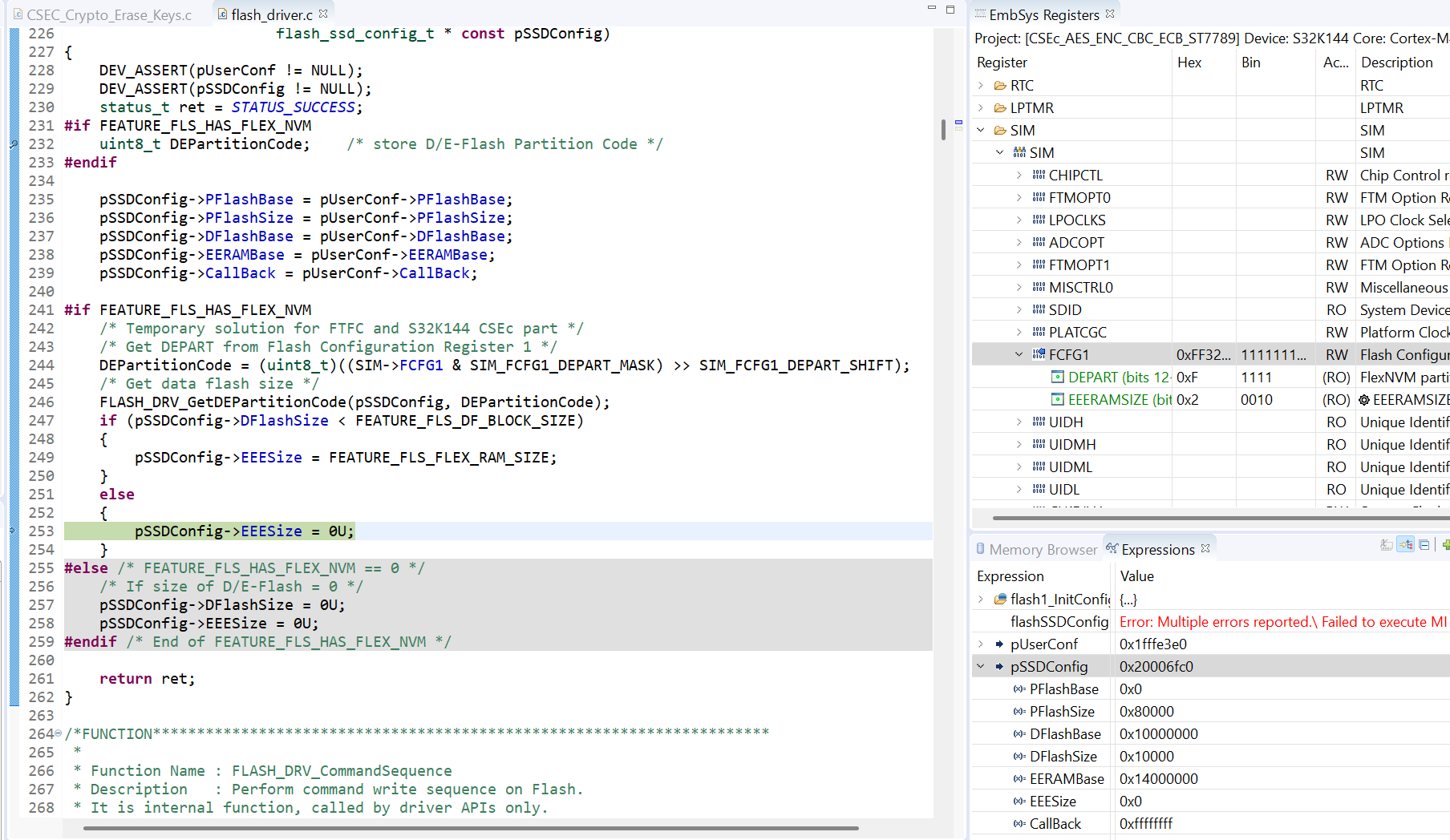Image resolution: width=1450 pixels, height=840 pixels.
Task: Collapse the FCFG1 register entry
Action: pyautogui.click(x=1019, y=353)
